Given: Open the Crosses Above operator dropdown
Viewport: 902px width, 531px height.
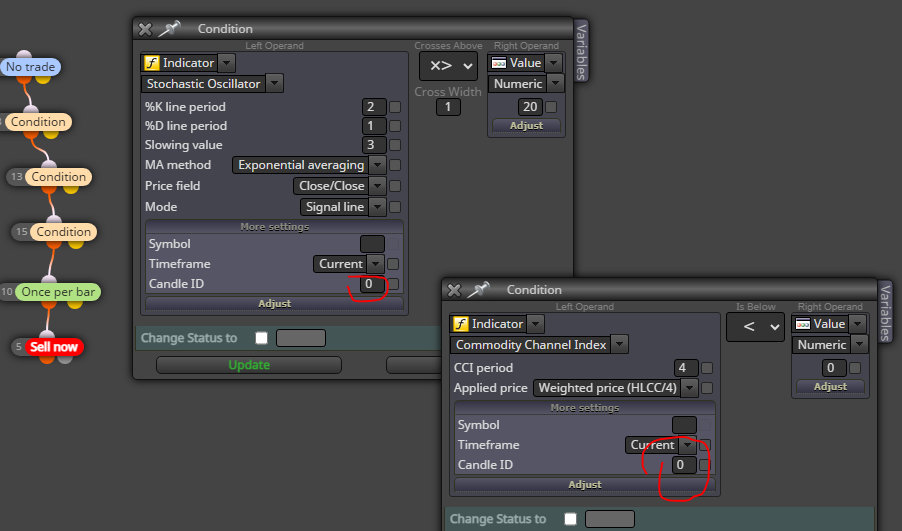Looking at the screenshot, I should point(448,66).
